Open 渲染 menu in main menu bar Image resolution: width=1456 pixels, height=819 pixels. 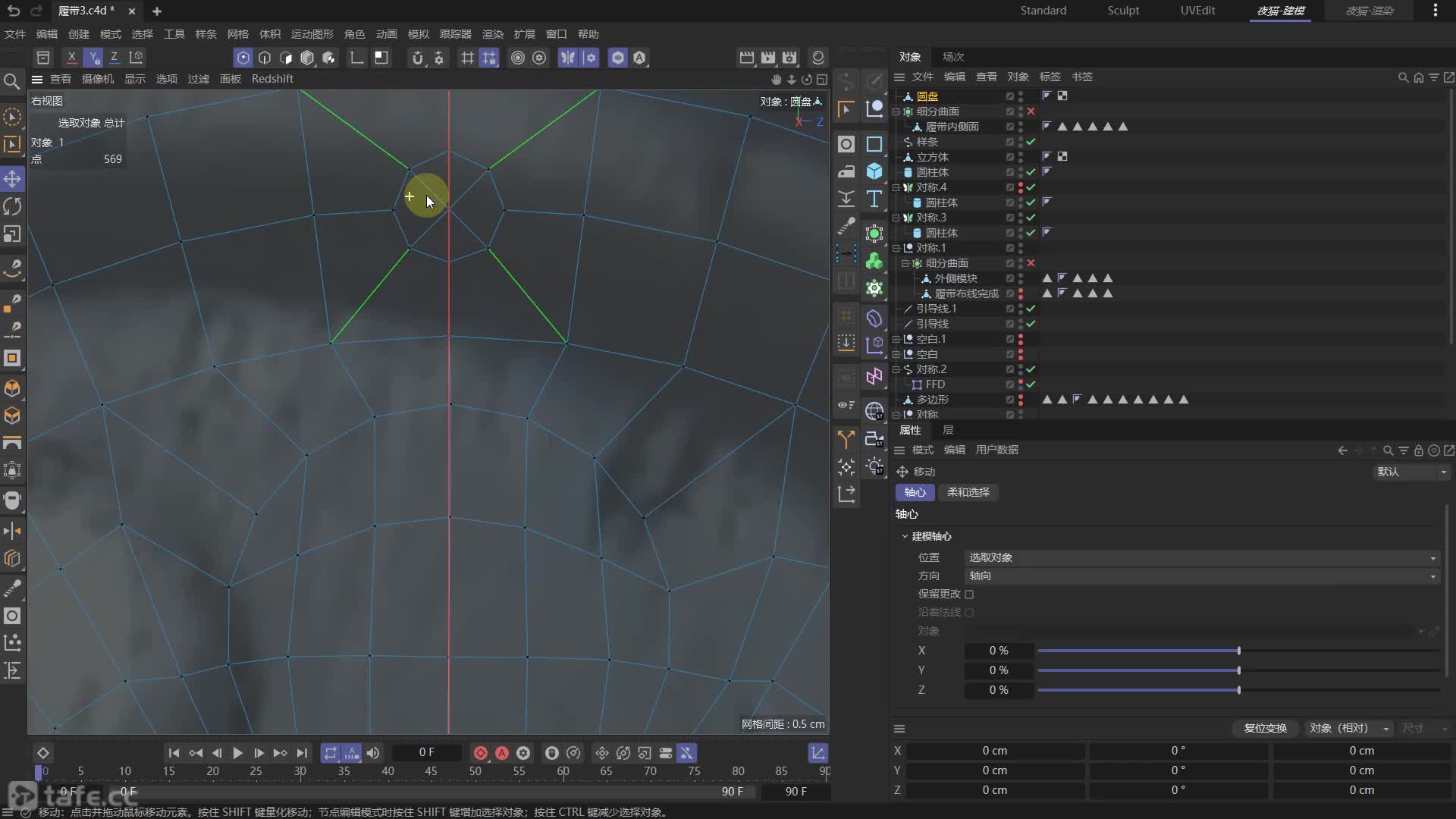(493, 34)
